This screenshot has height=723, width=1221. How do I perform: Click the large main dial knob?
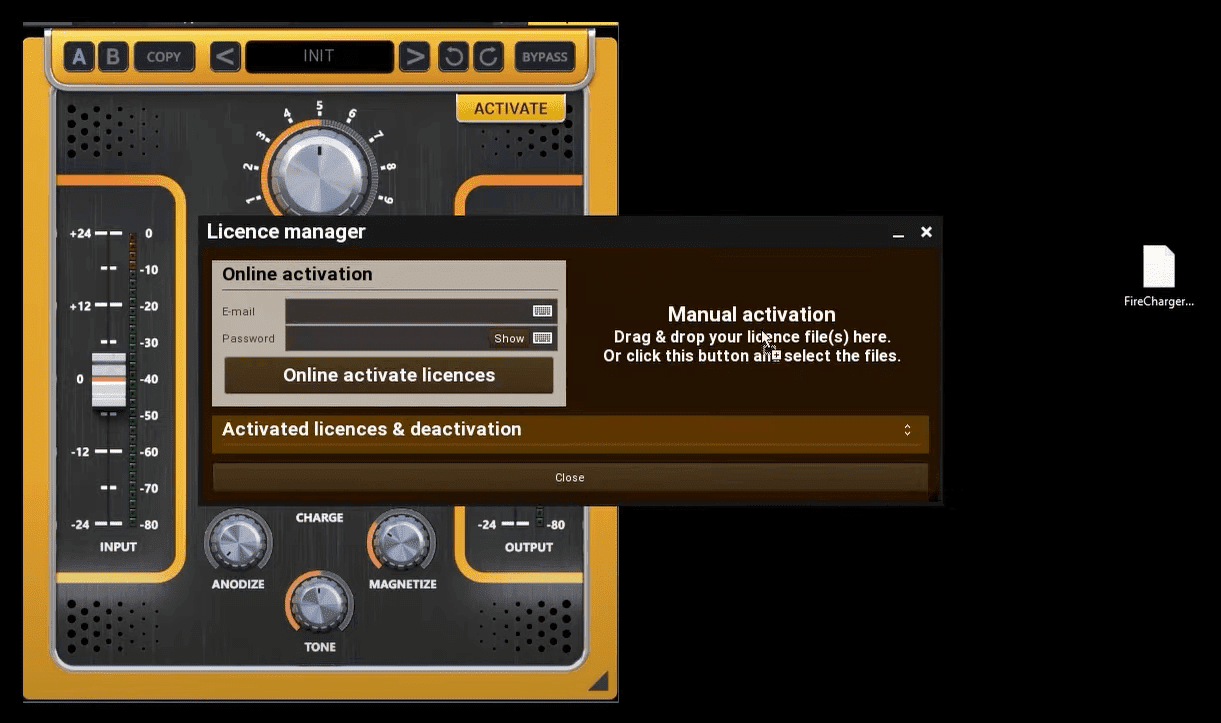[319, 175]
